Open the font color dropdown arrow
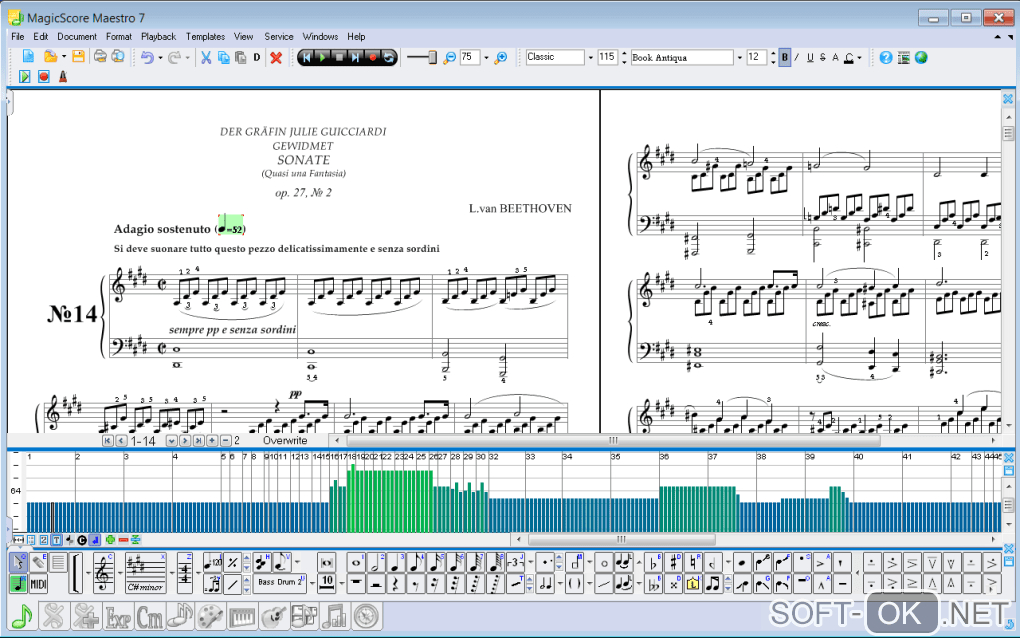 tap(859, 58)
